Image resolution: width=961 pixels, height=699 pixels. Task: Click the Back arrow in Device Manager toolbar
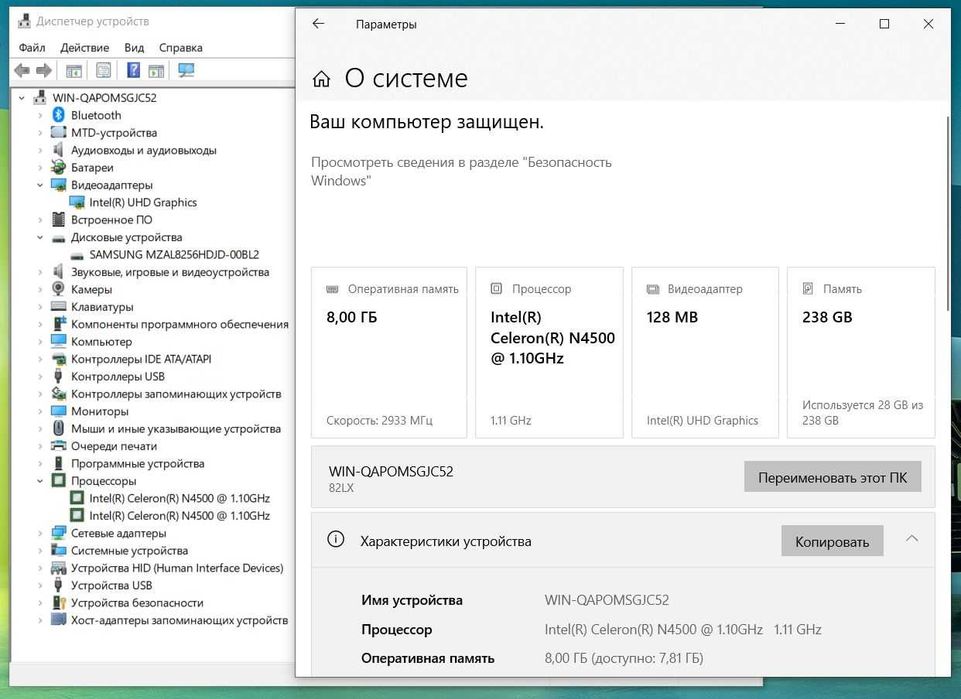[22, 70]
